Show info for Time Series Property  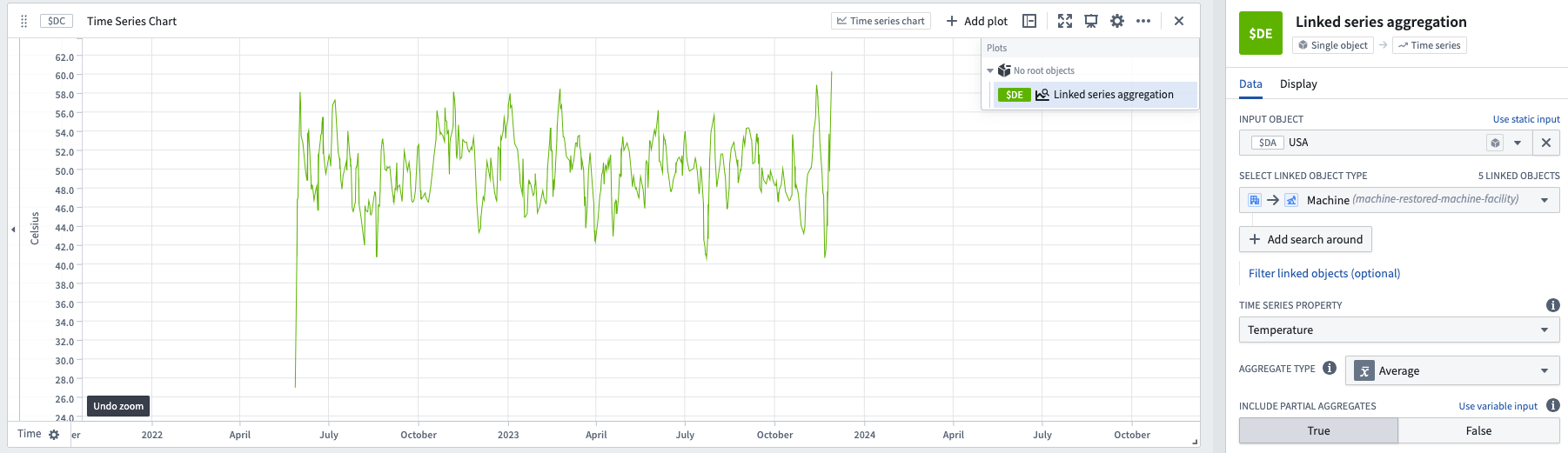click(x=1552, y=305)
